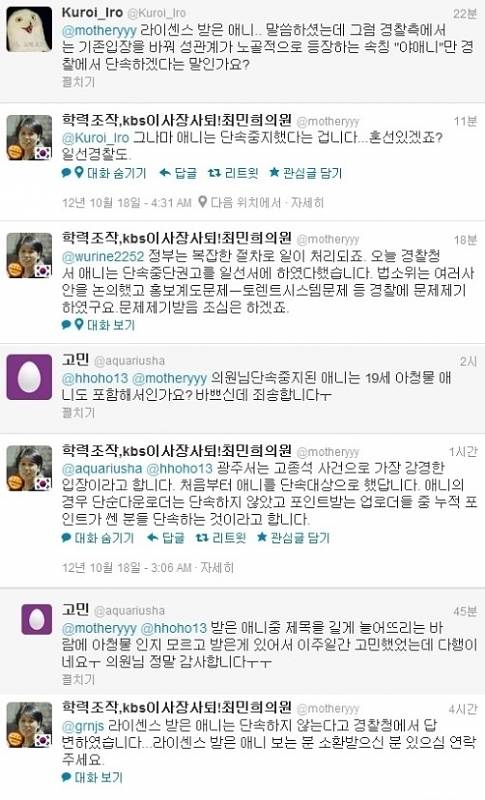Expand the 고민 tweet posted 45분 ago
The image size is (485, 800).
click(x=78, y=679)
